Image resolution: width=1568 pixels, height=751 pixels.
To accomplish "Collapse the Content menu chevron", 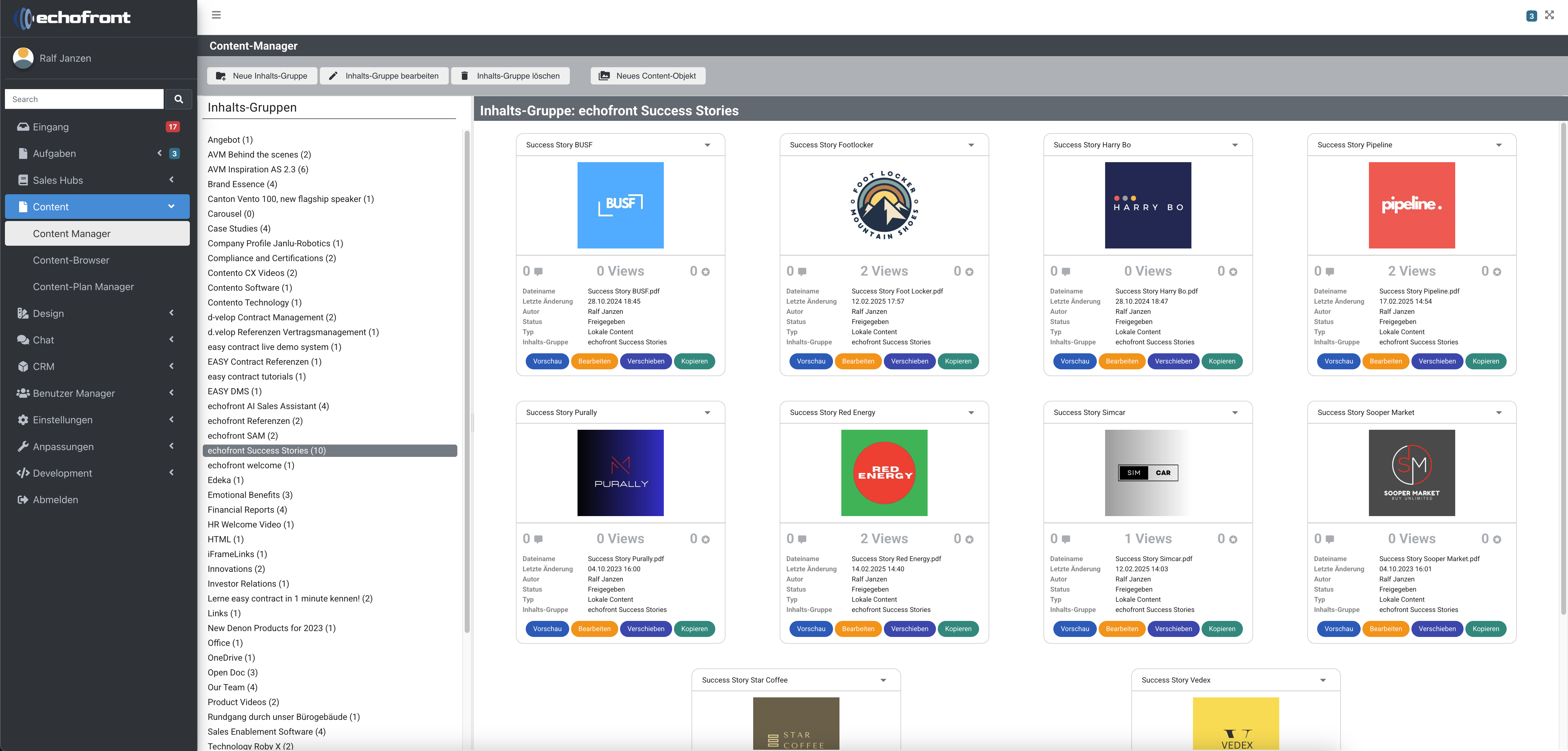I will [172, 207].
